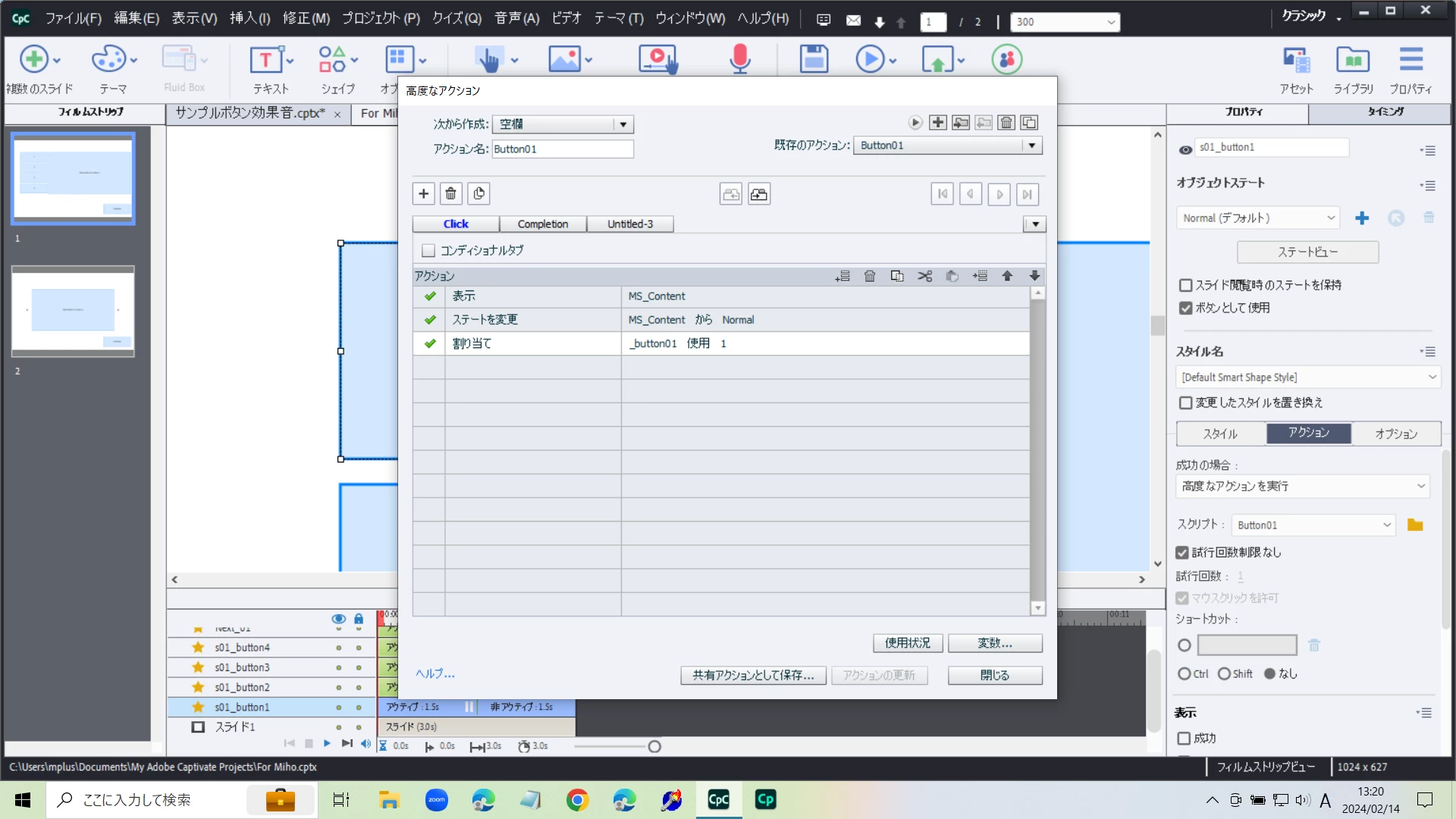This screenshot has width=1456, height=819.
Task: Click the add new tab plus icon
Action: 424,194
